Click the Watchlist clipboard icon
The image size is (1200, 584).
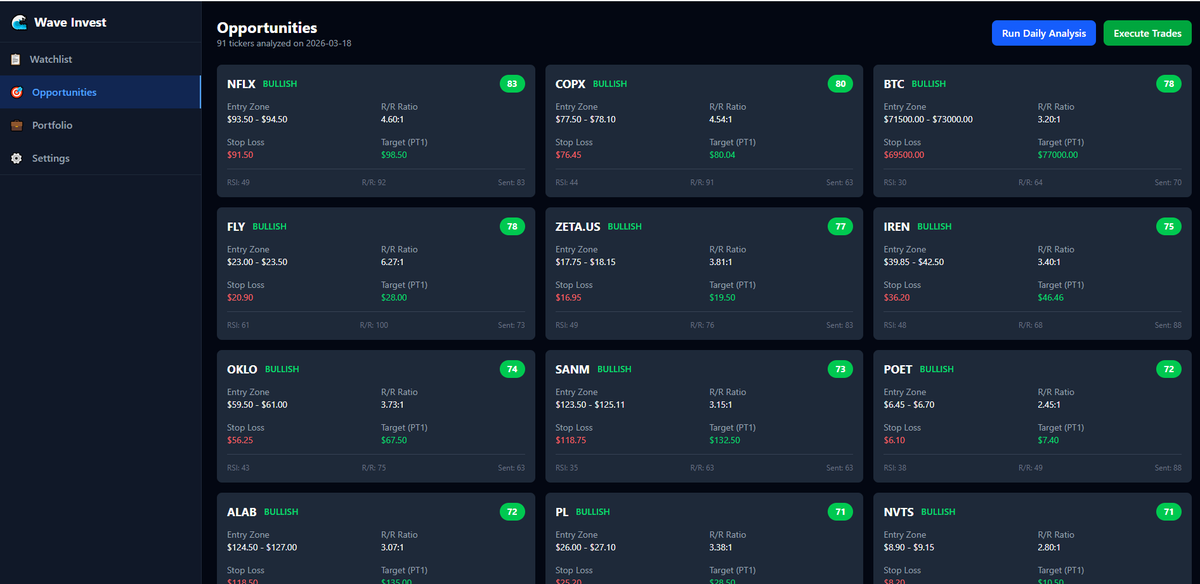click(16, 60)
